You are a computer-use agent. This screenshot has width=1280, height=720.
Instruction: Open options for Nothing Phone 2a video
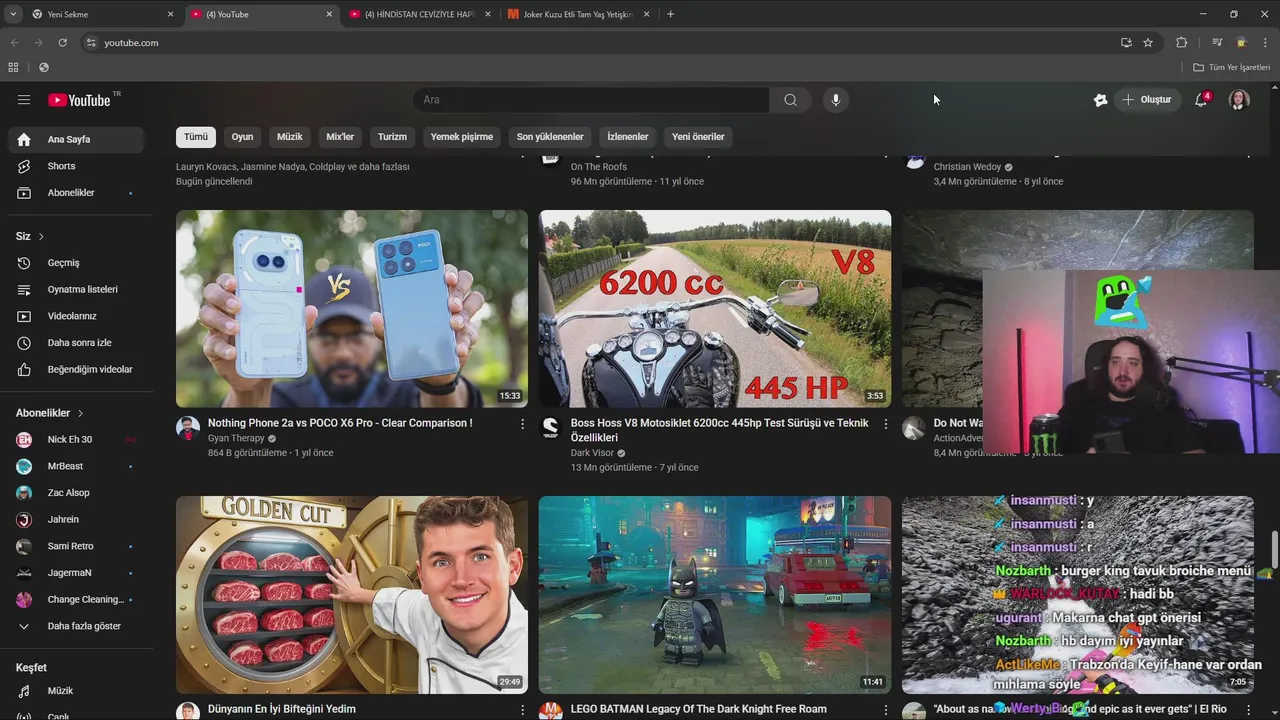tap(522, 424)
